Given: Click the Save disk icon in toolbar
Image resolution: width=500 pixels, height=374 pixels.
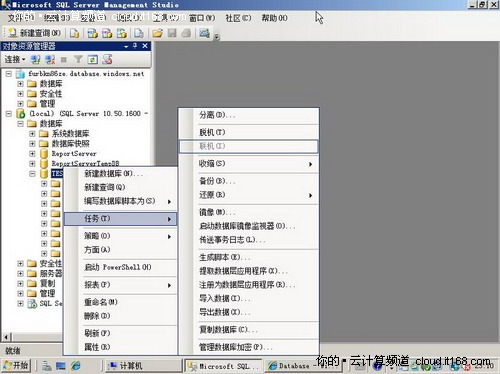Looking at the screenshot, I should click(x=172, y=33).
